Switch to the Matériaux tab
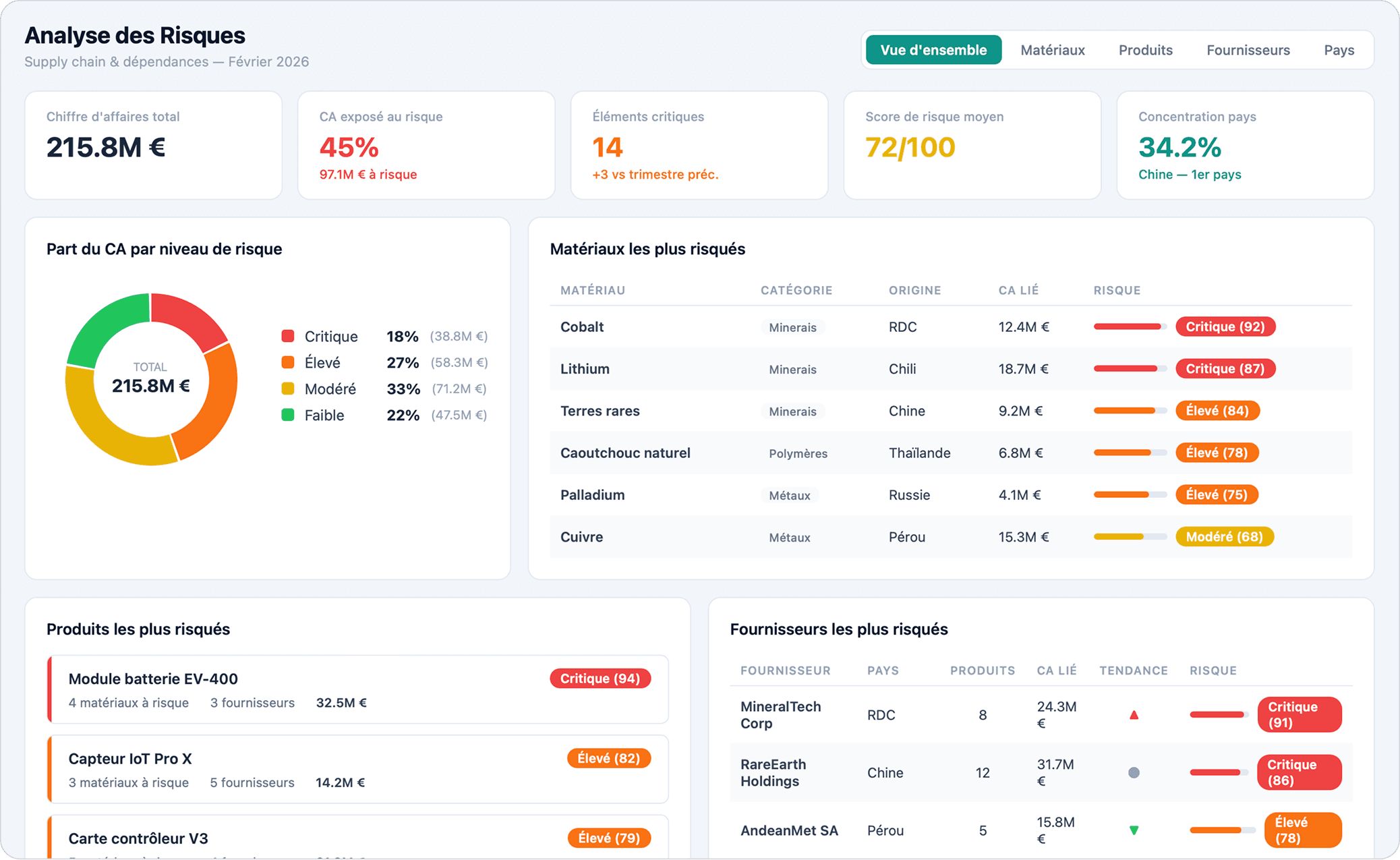 [1052, 49]
